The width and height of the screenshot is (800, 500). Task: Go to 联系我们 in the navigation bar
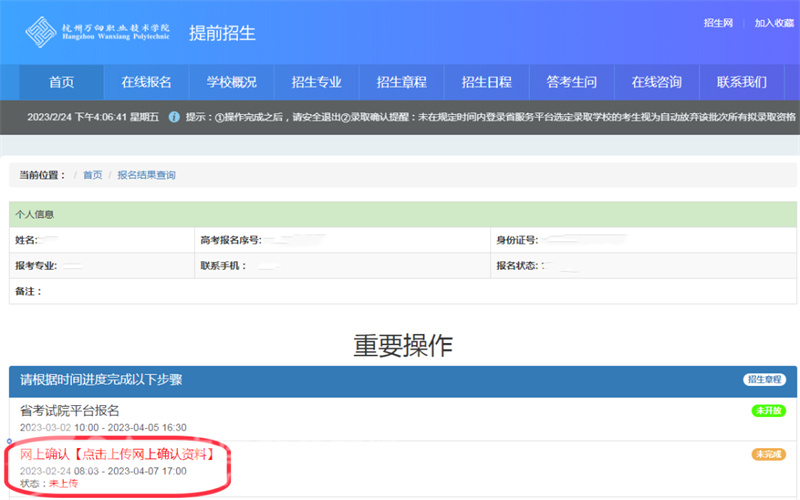[741, 82]
